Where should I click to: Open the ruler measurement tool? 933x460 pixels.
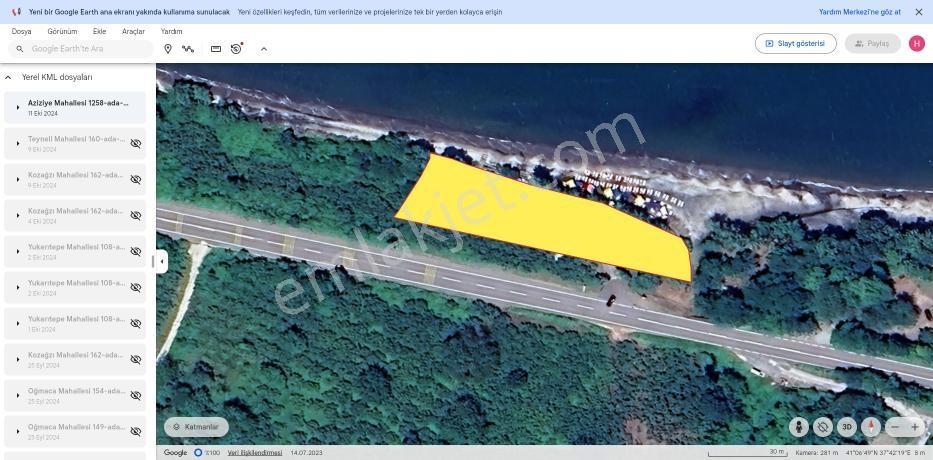tap(216, 49)
